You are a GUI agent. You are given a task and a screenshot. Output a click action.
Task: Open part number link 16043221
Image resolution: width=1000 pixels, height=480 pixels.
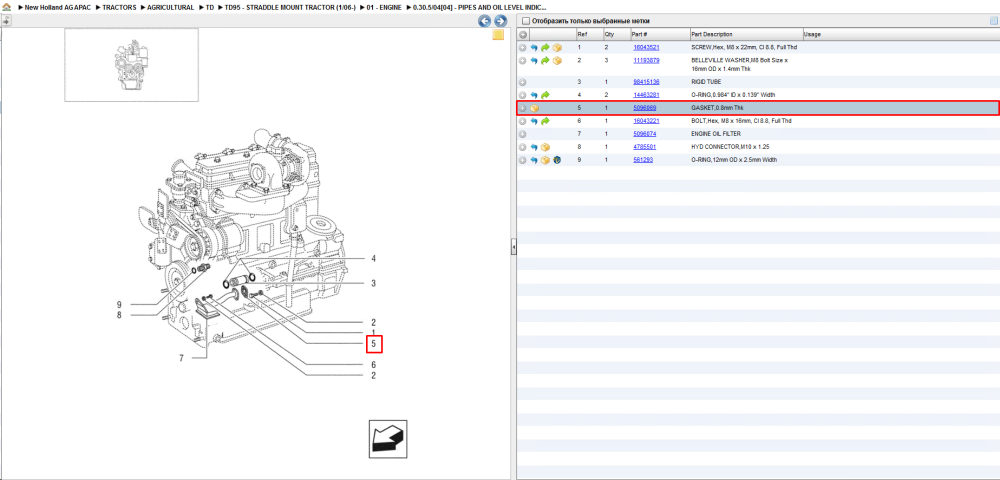pyautogui.click(x=646, y=121)
